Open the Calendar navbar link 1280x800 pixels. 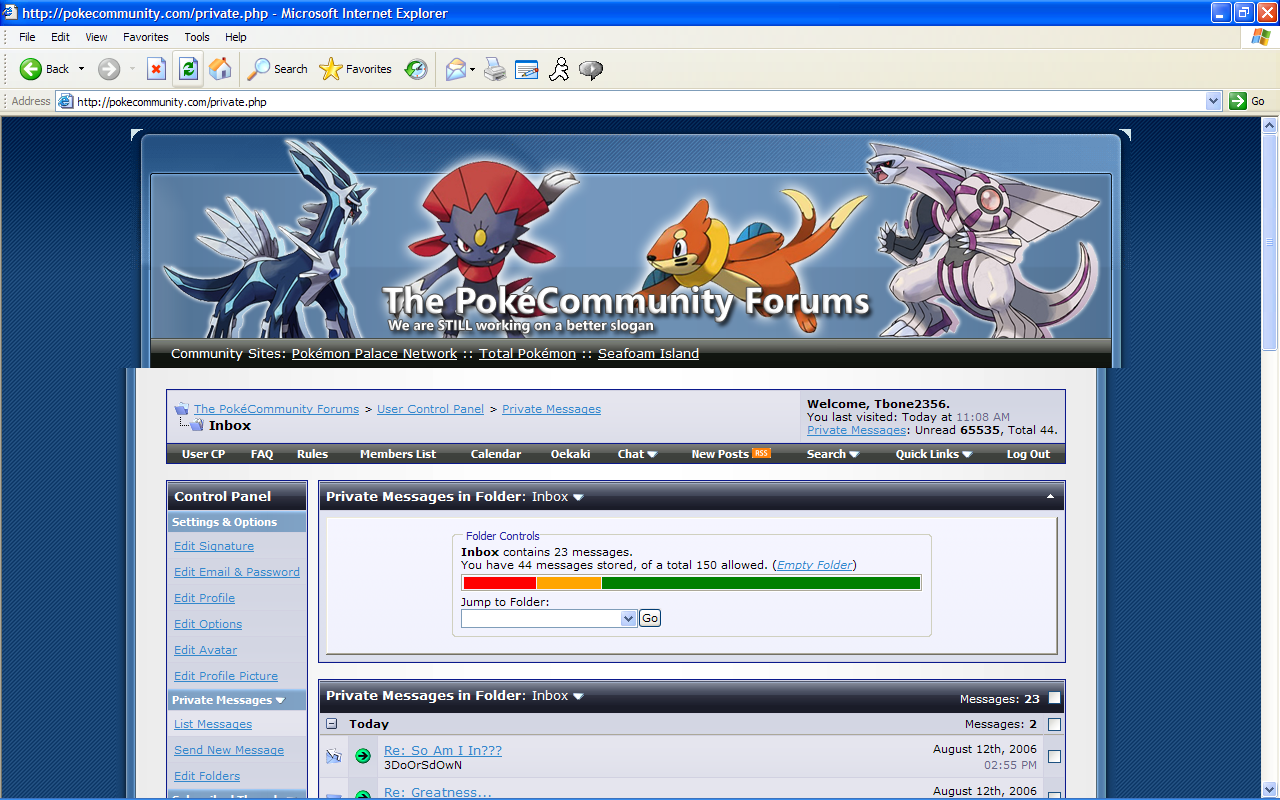coord(496,454)
